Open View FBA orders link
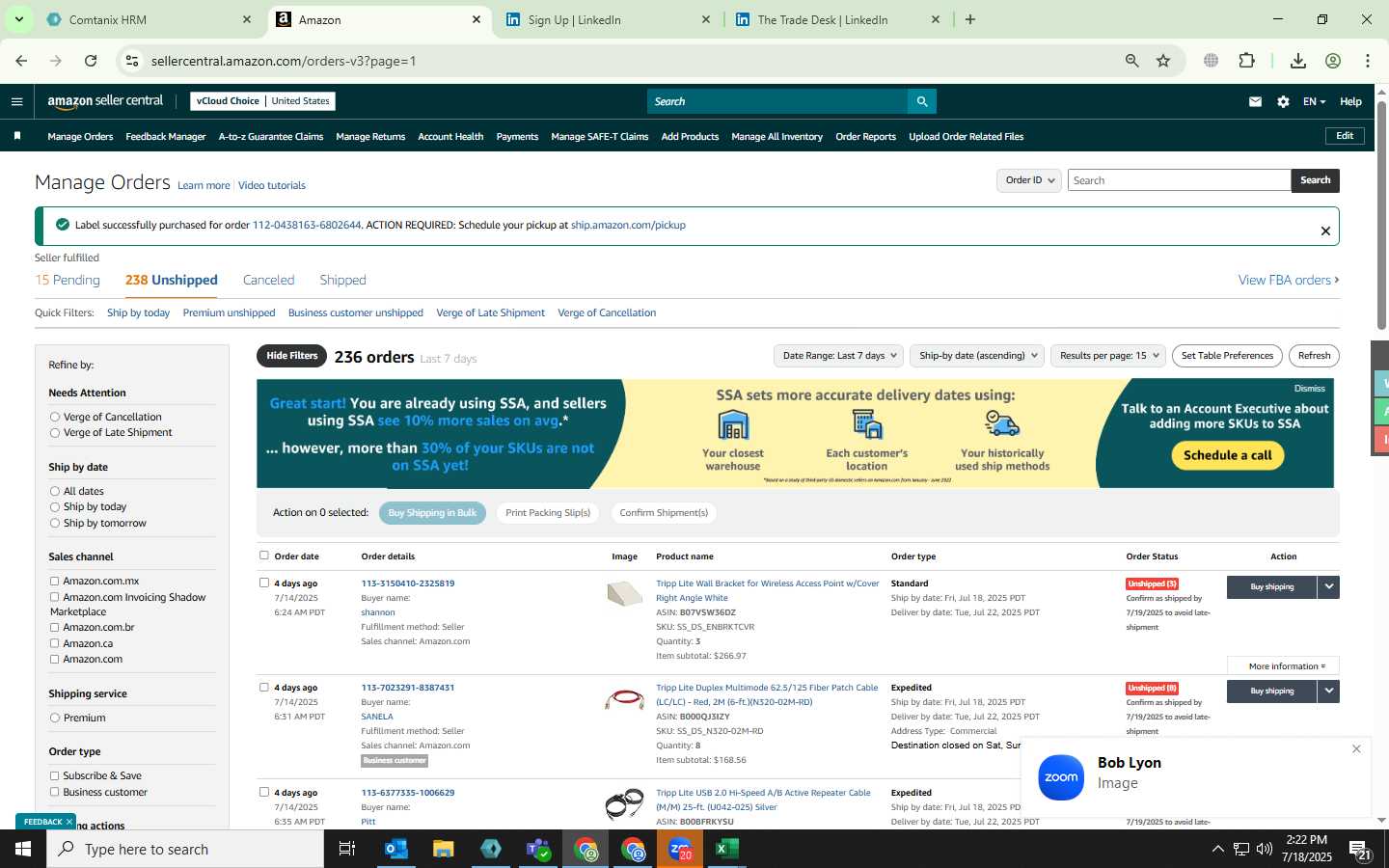The width and height of the screenshot is (1389, 868). pyautogui.click(x=1289, y=280)
